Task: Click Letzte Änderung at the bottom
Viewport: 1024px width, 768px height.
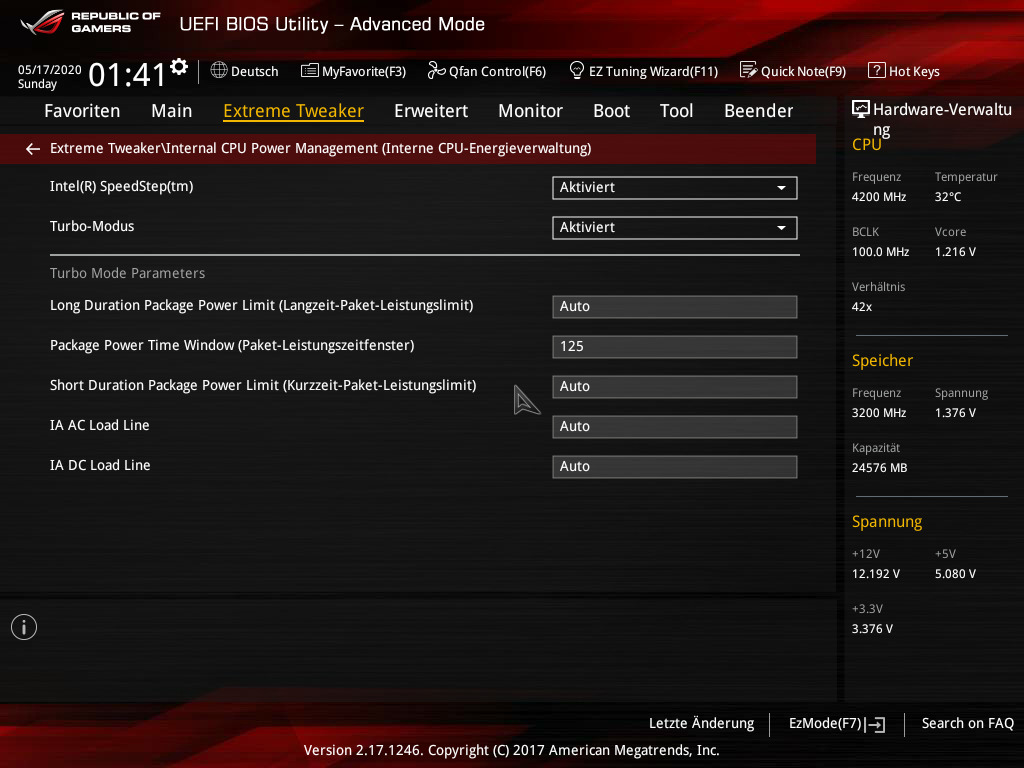Action: point(701,724)
